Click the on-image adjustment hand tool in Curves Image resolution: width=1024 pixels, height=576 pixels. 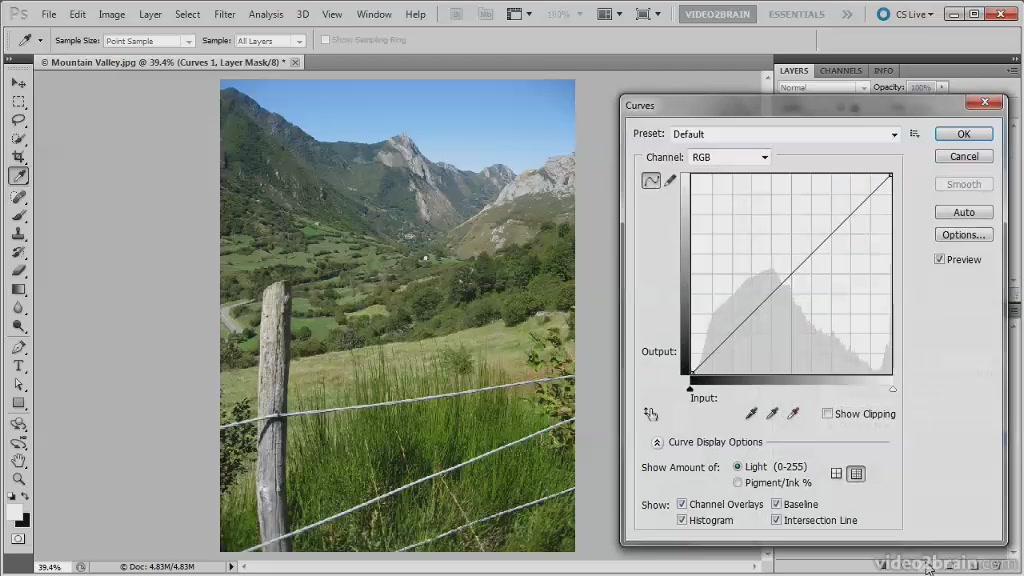tap(650, 413)
